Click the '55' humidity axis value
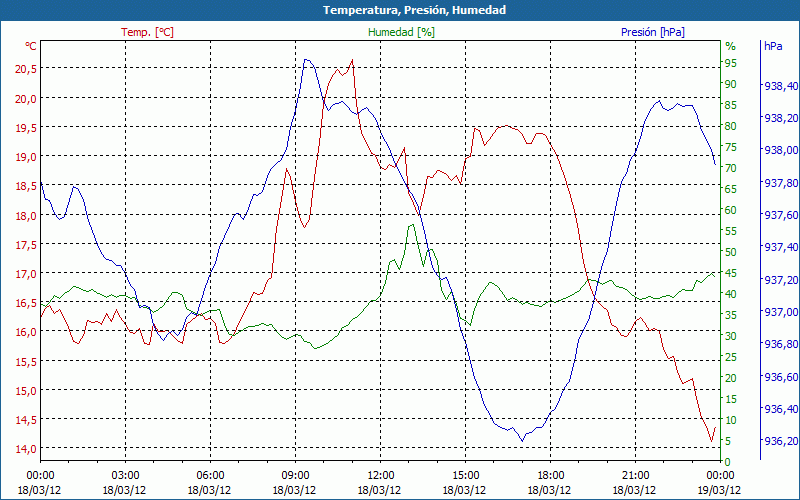The image size is (800, 500). (x=731, y=231)
